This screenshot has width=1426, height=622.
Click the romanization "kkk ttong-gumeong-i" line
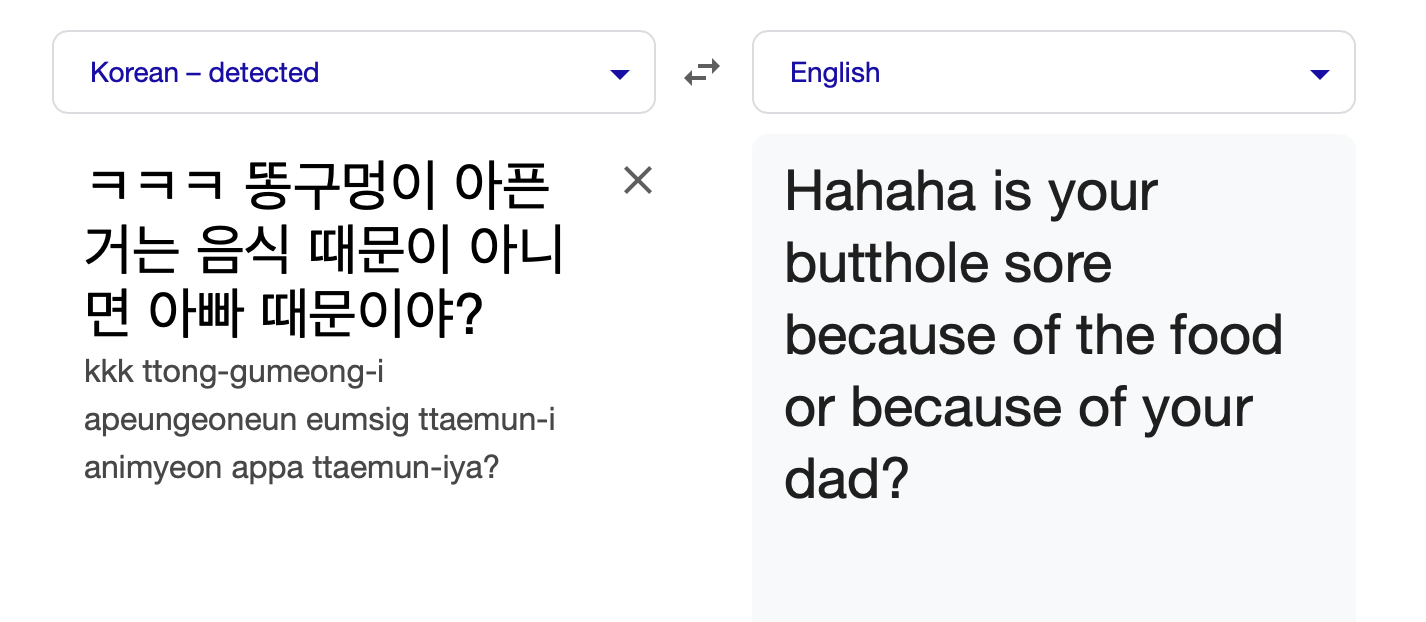click(234, 373)
